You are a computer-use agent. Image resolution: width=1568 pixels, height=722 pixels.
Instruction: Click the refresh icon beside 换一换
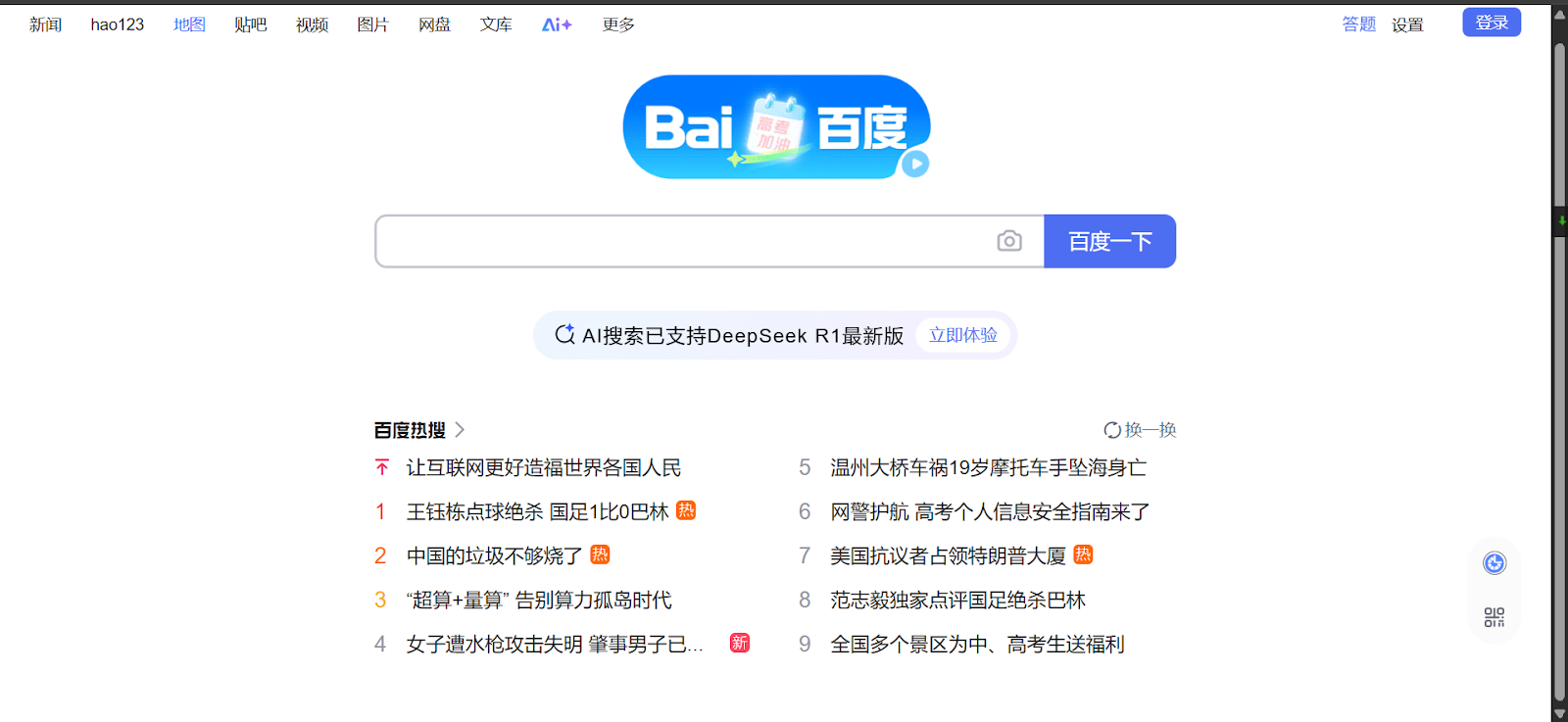pyautogui.click(x=1112, y=430)
